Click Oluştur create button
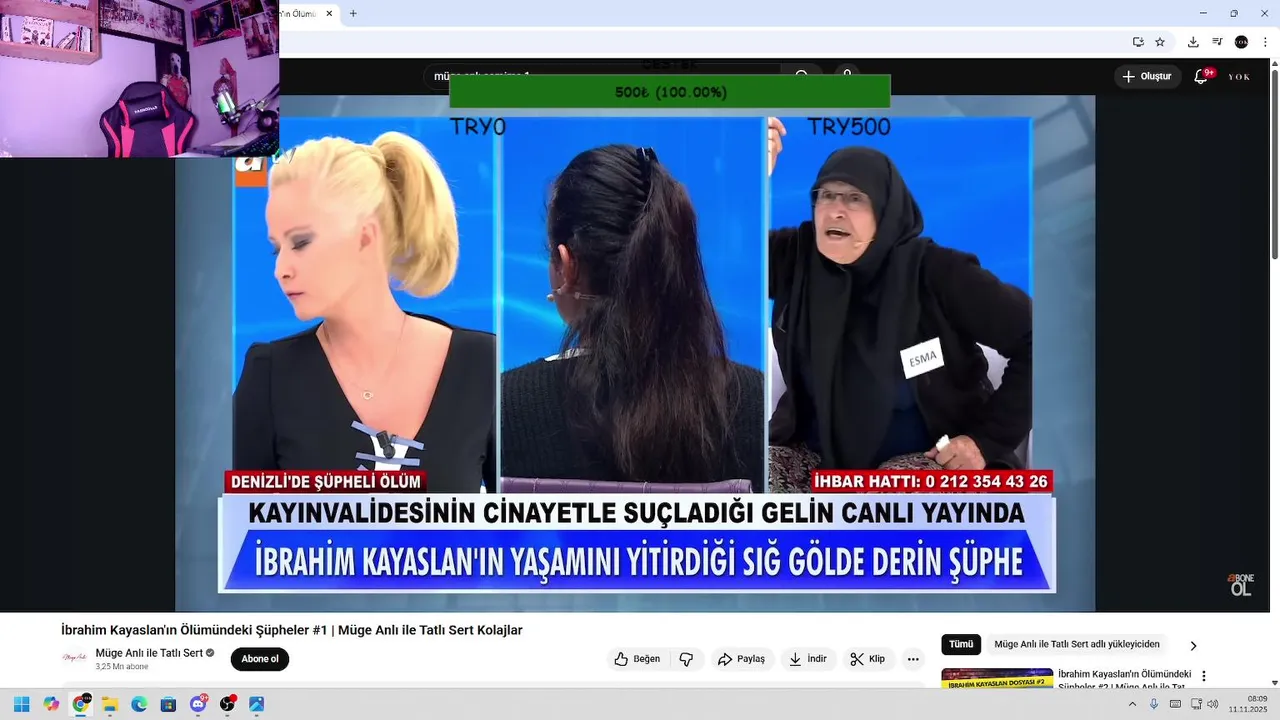This screenshot has height=720, width=1280. pos(1147,76)
